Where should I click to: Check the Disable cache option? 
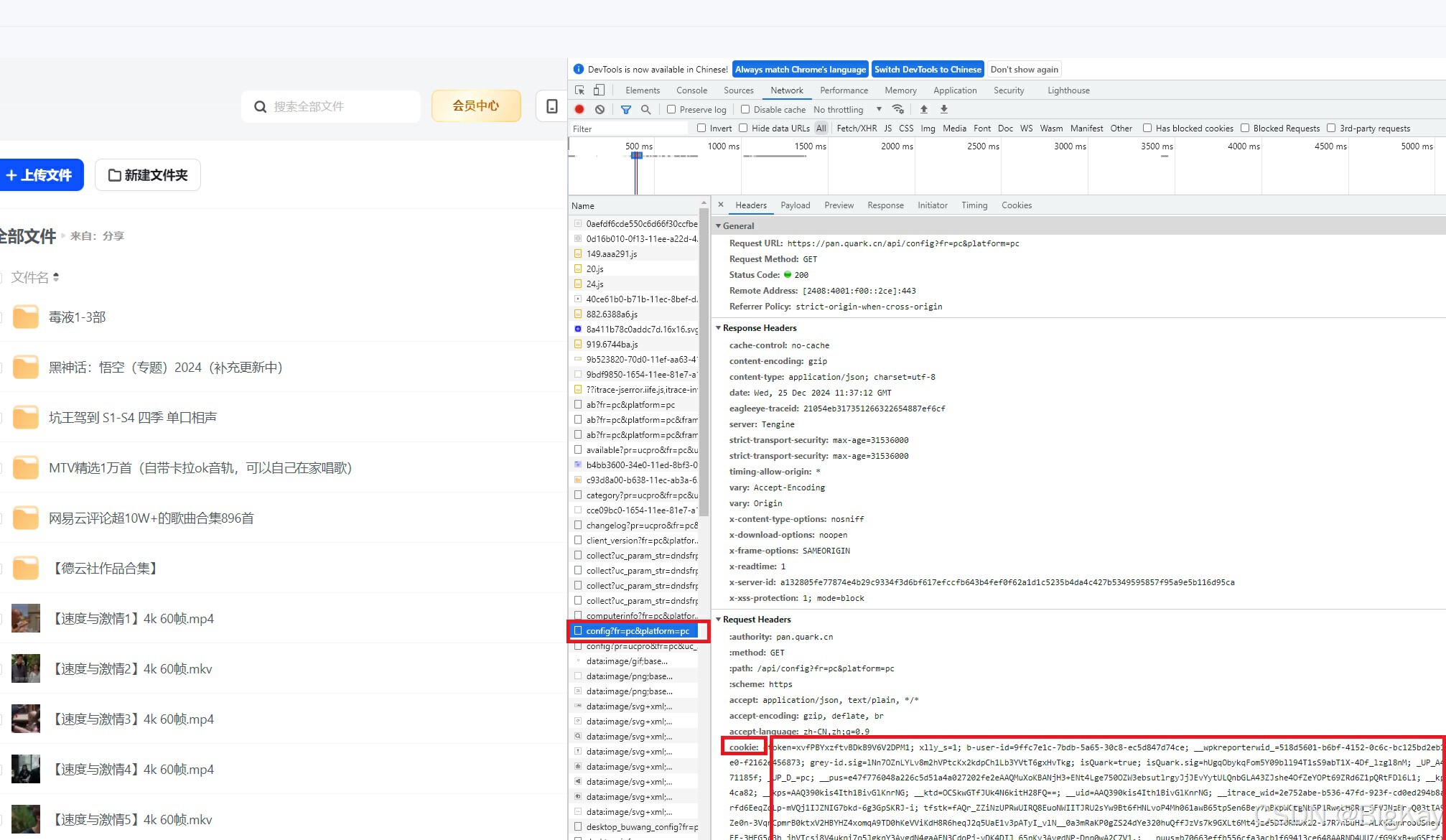tap(745, 109)
